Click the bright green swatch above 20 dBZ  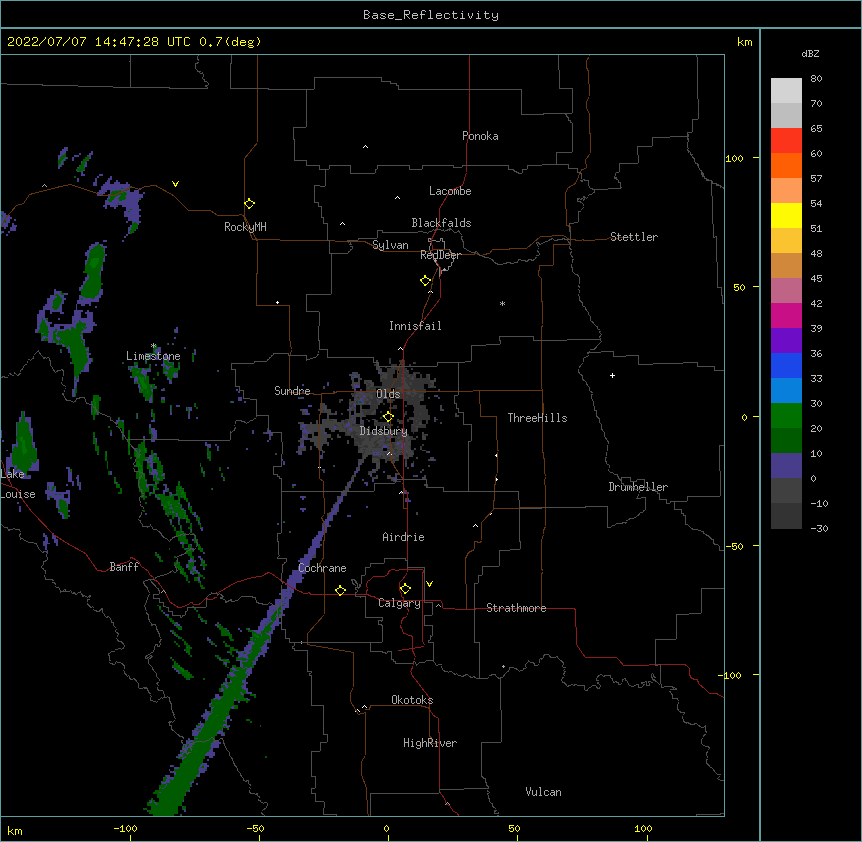[x=786, y=416]
